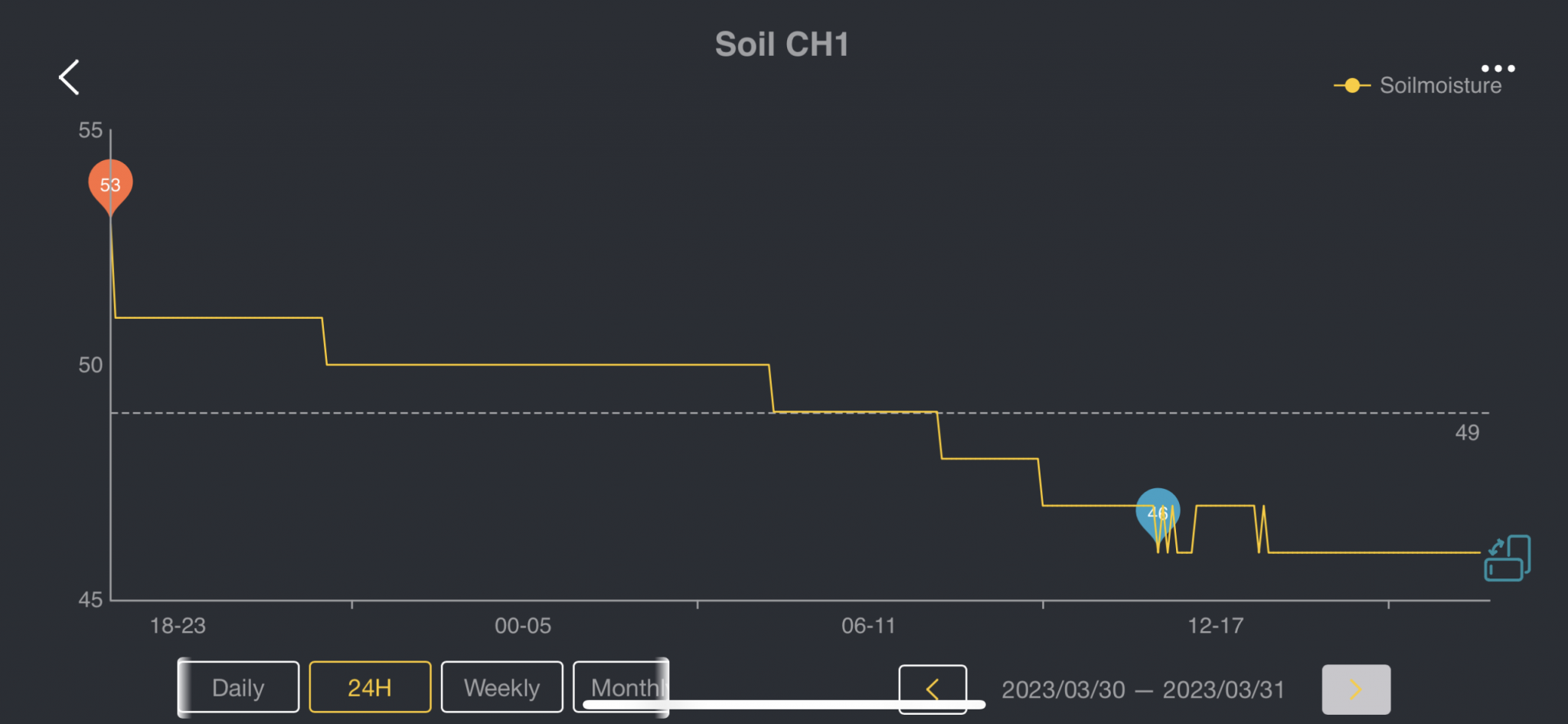Tap the orange max value 53 marker
The height and width of the screenshot is (724, 1568).
click(x=110, y=185)
